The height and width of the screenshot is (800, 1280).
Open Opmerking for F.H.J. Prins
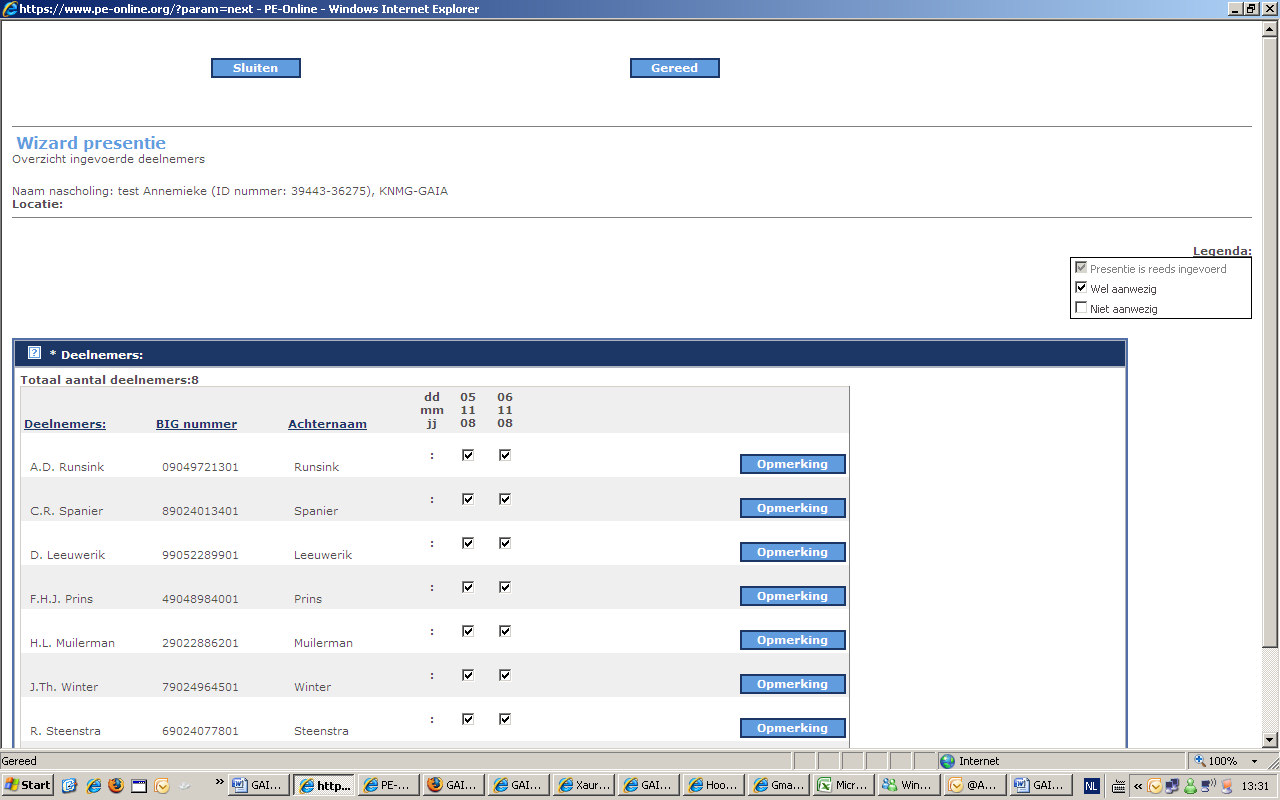[793, 596]
